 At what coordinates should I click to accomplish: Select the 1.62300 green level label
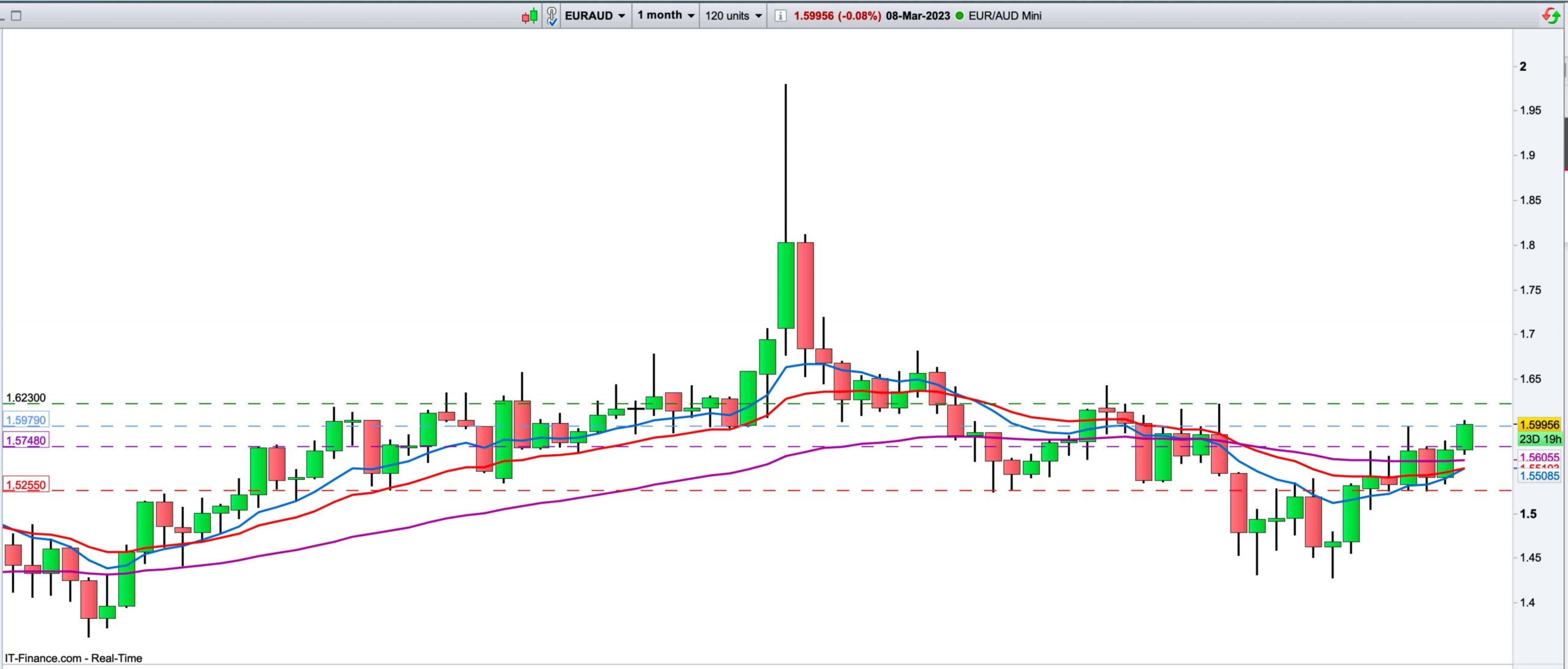click(x=26, y=398)
